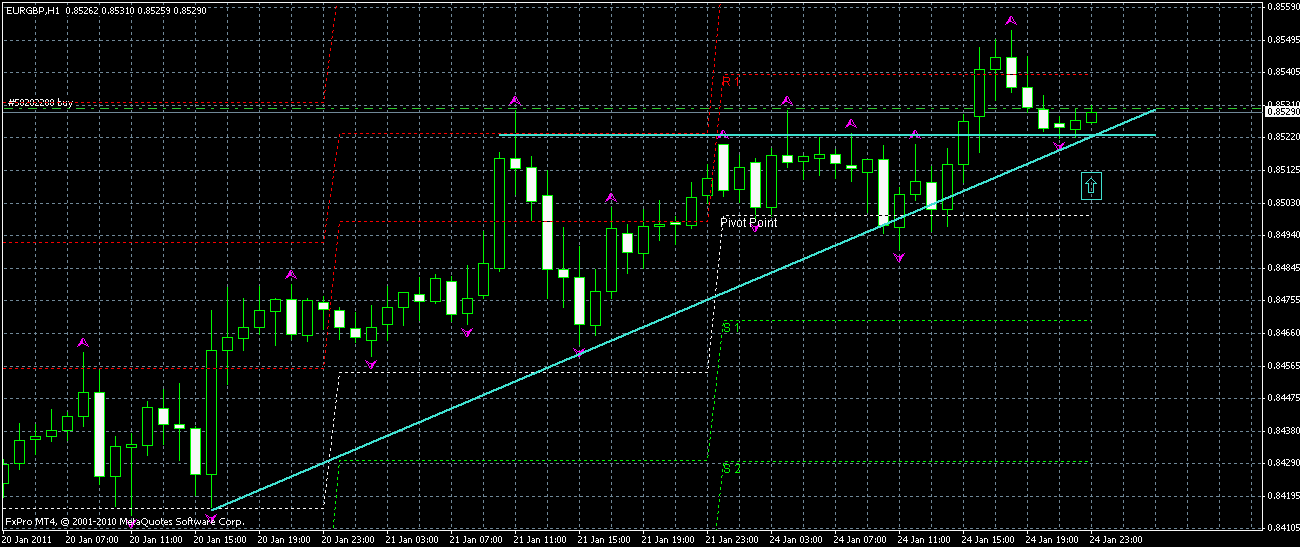This screenshot has height=547, width=1300.
Task: Click the 21 Jan 03:00 time label
Action: click(412, 540)
